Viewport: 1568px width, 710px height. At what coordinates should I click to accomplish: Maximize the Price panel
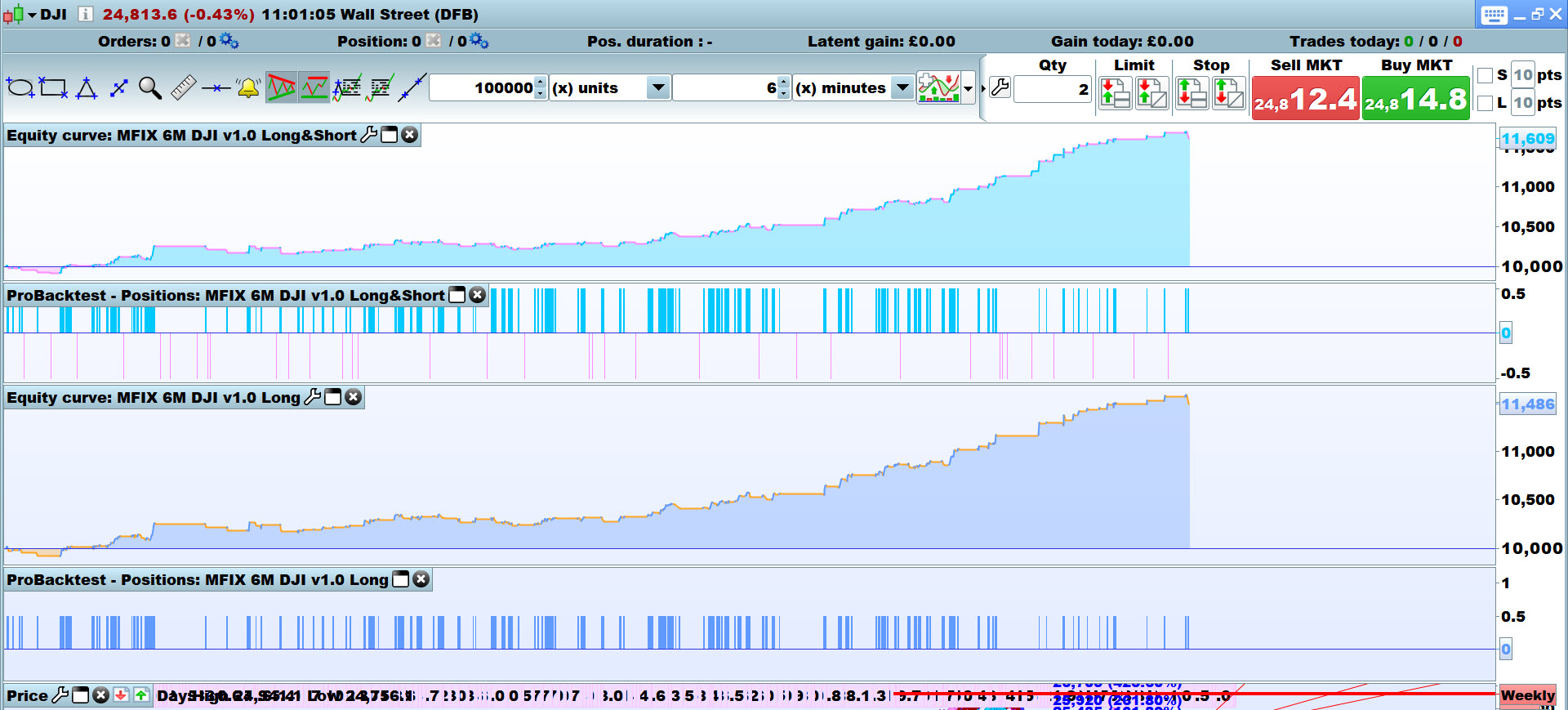click(x=81, y=695)
